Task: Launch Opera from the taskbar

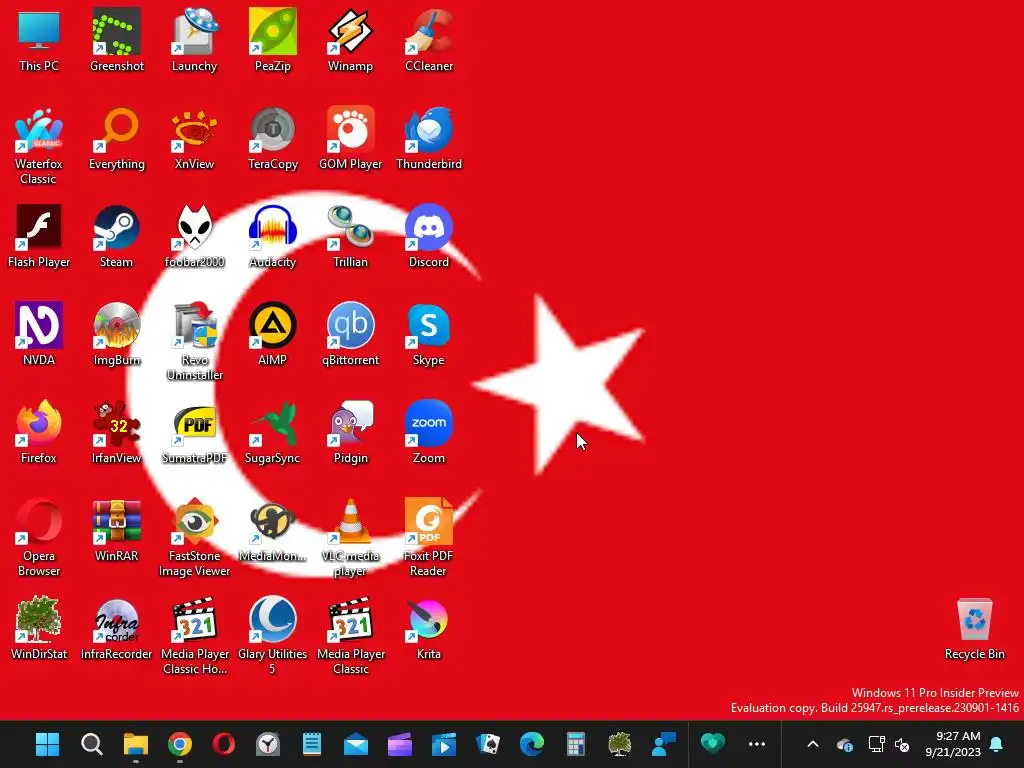Action: click(x=224, y=744)
